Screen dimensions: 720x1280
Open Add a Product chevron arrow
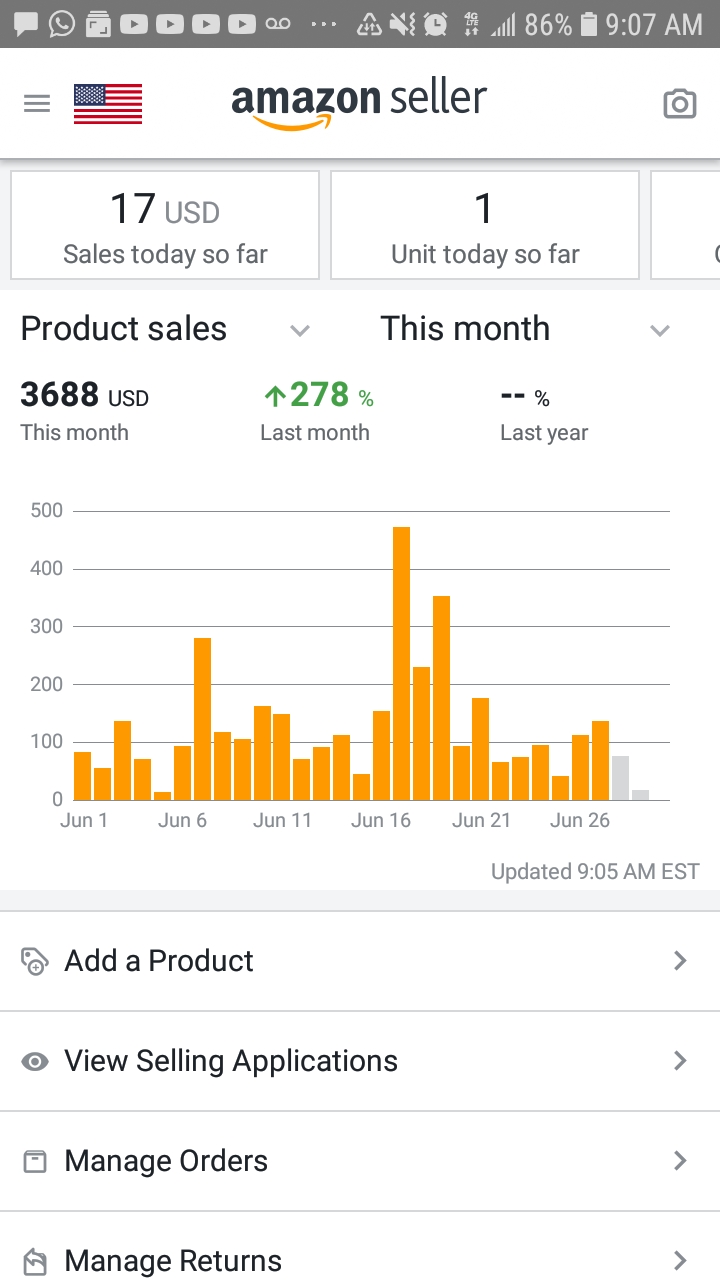pyautogui.click(x=680, y=961)
